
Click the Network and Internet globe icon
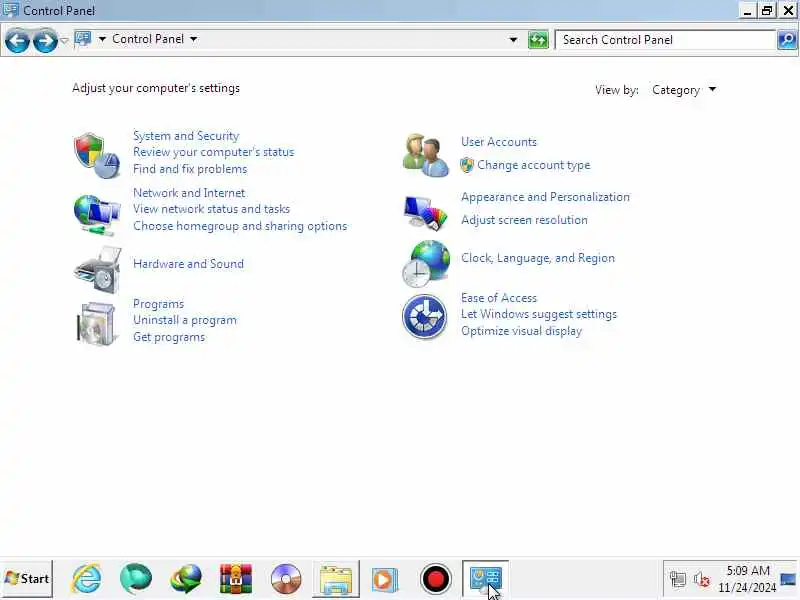pos(96,215)
